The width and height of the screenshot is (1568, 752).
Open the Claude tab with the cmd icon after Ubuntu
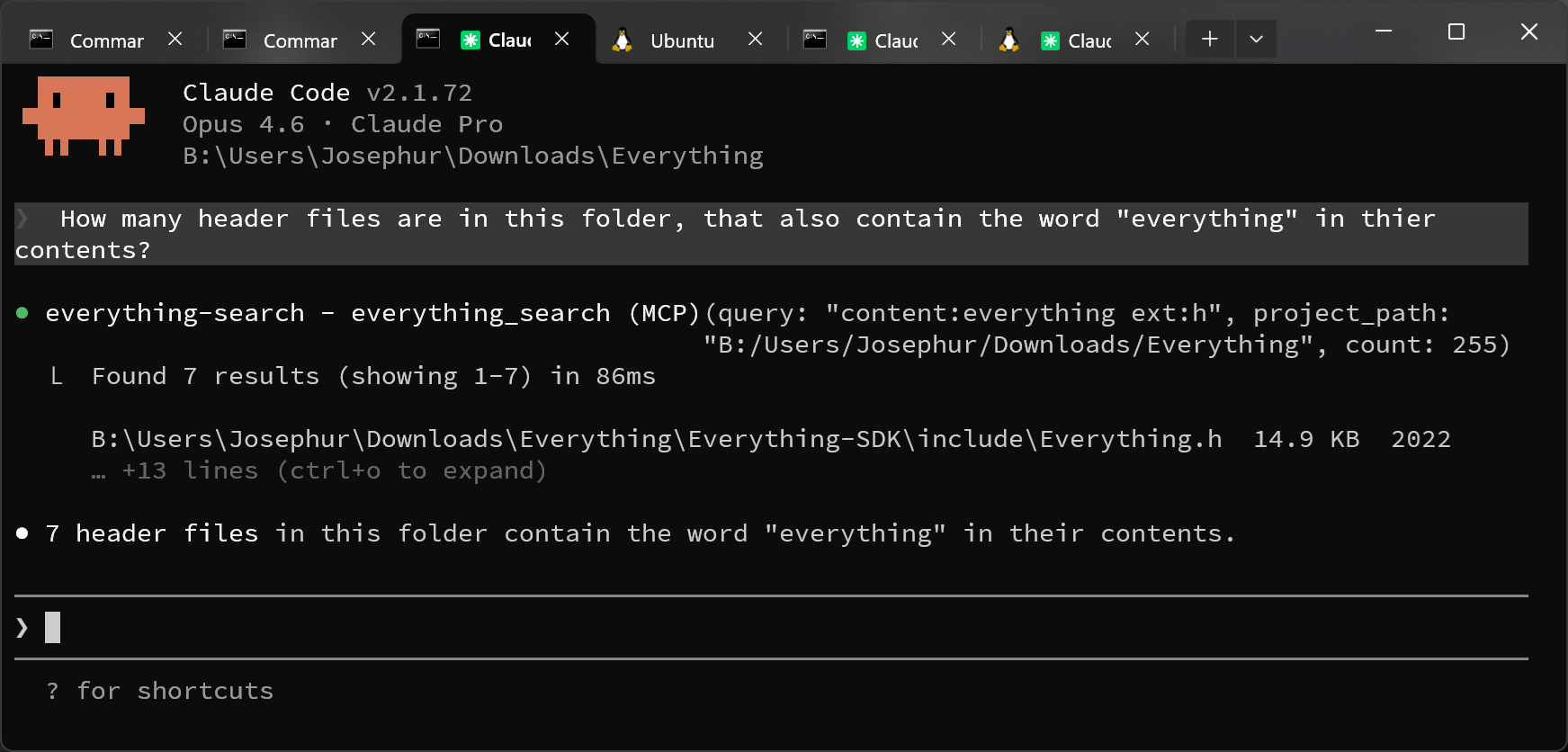883,40
